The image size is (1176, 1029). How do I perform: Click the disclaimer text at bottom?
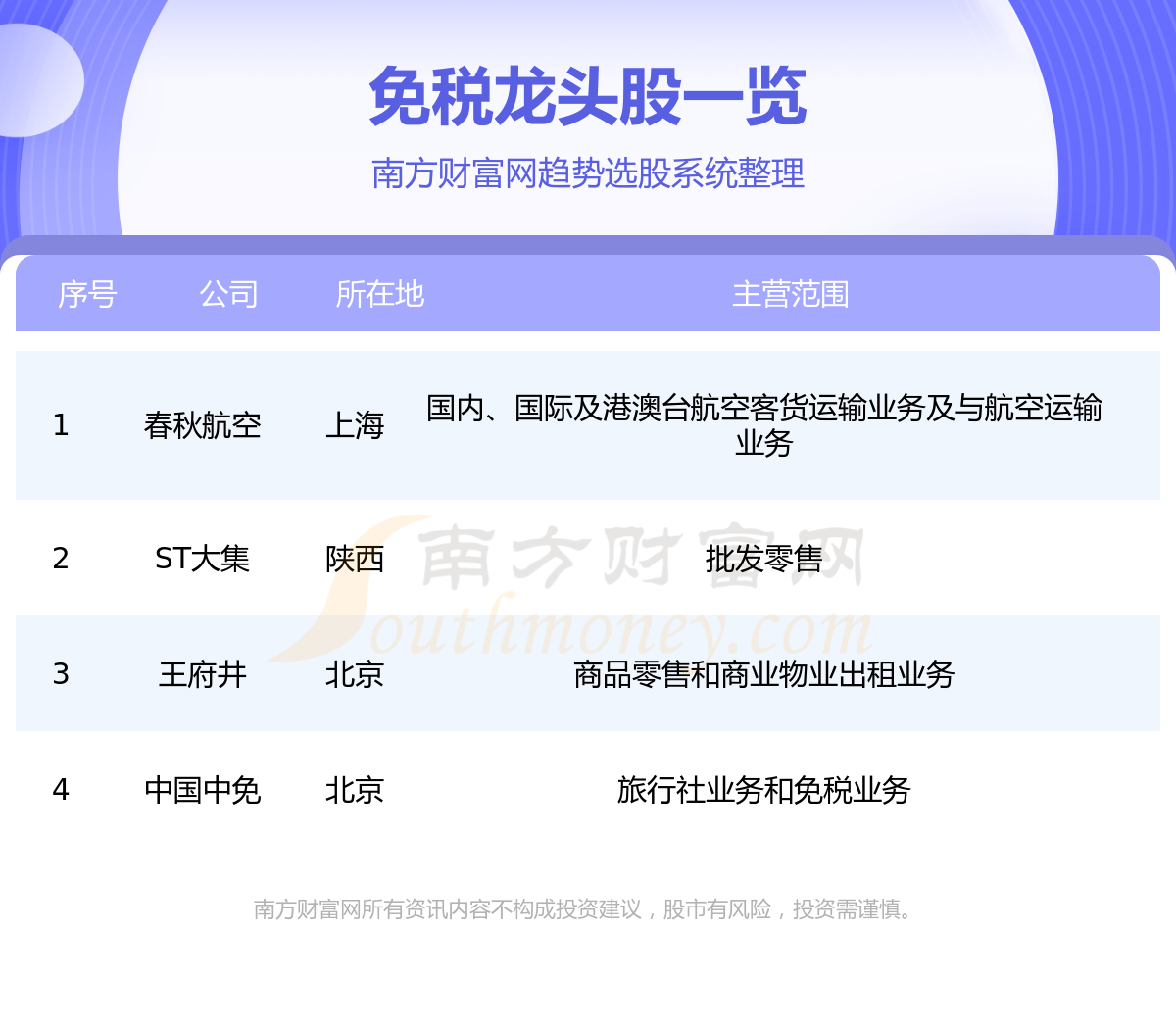[585, 909]
